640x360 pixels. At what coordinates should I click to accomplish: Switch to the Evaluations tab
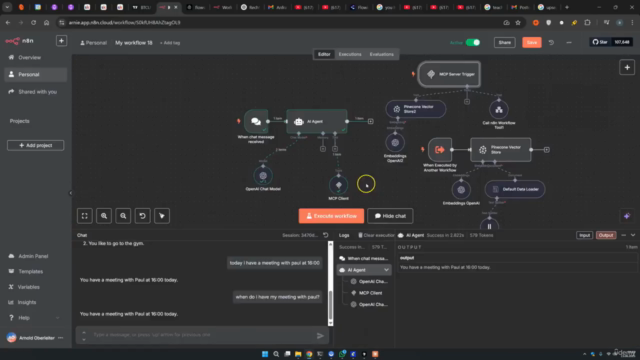pos(382,54)
